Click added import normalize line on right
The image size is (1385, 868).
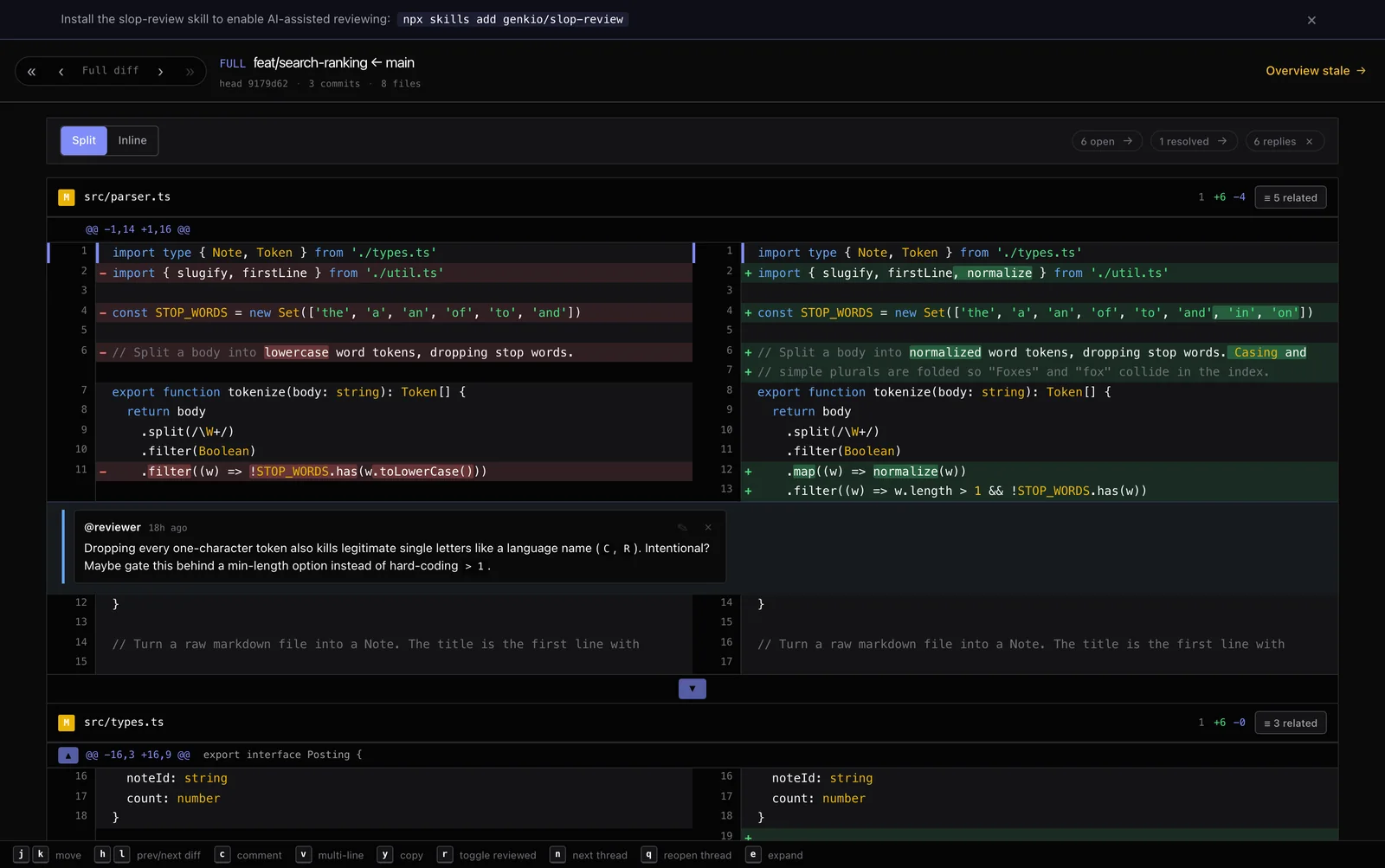(x=1039, y=273)
